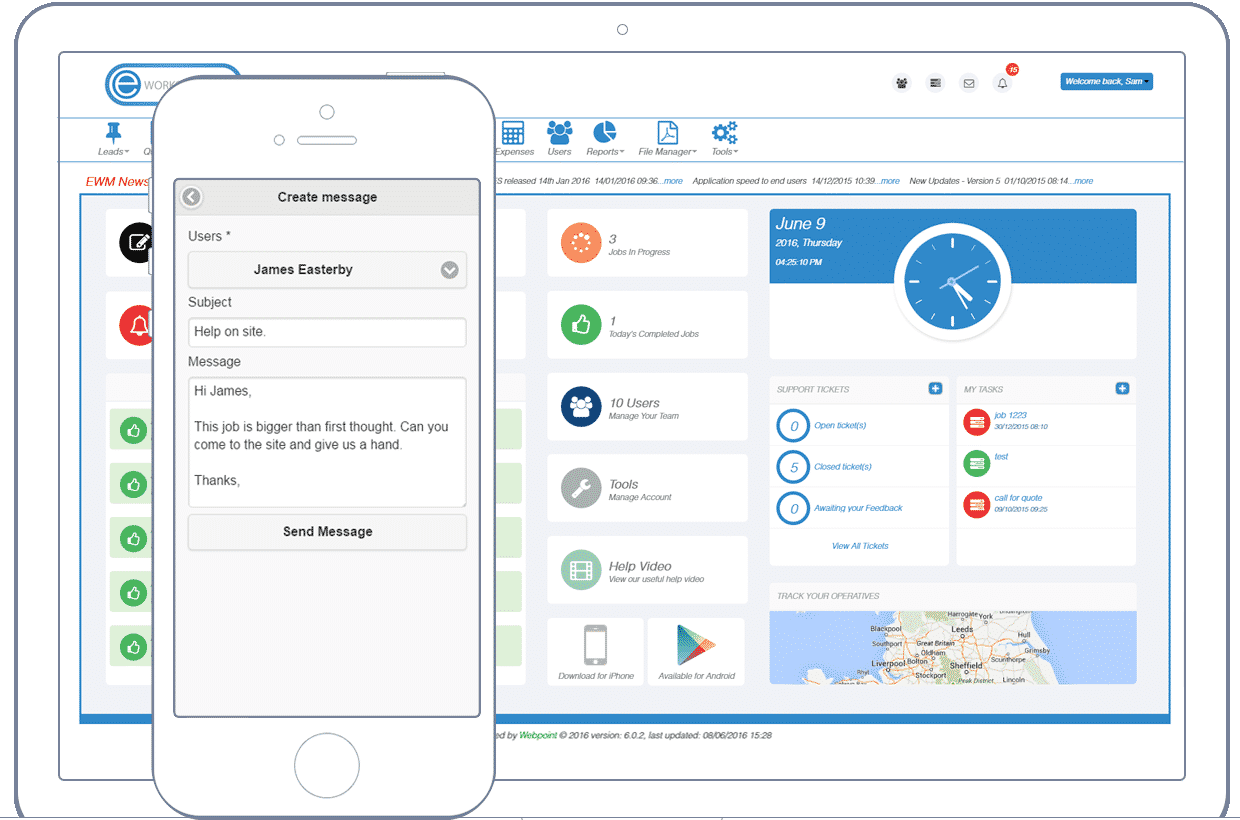Click the Tools gears icon in toolbar
Image resolution: width=1240 pixels, height=820 pixels.
tap(724, 132)
